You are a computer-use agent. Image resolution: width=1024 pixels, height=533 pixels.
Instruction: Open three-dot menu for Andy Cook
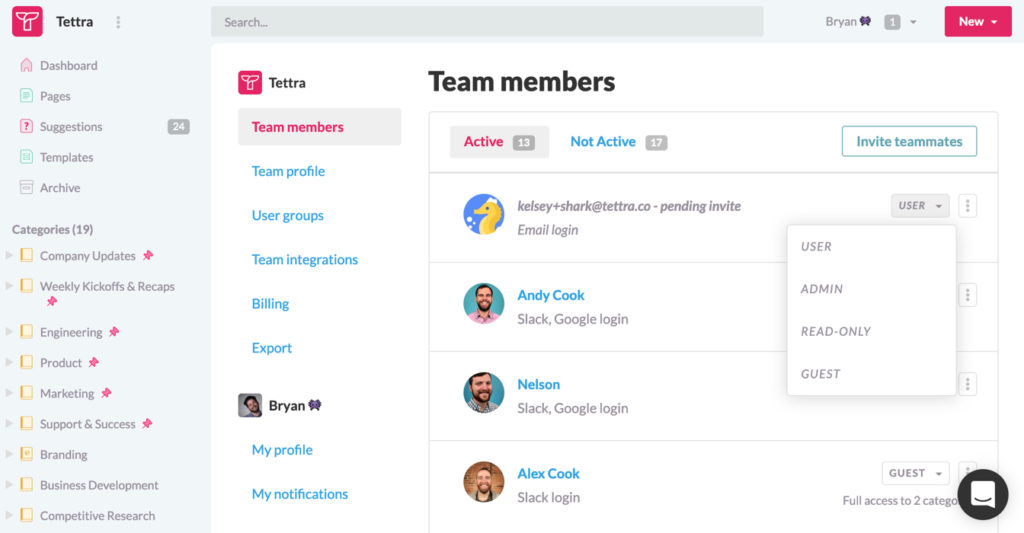pyautogui.click(x=967, y=295)
